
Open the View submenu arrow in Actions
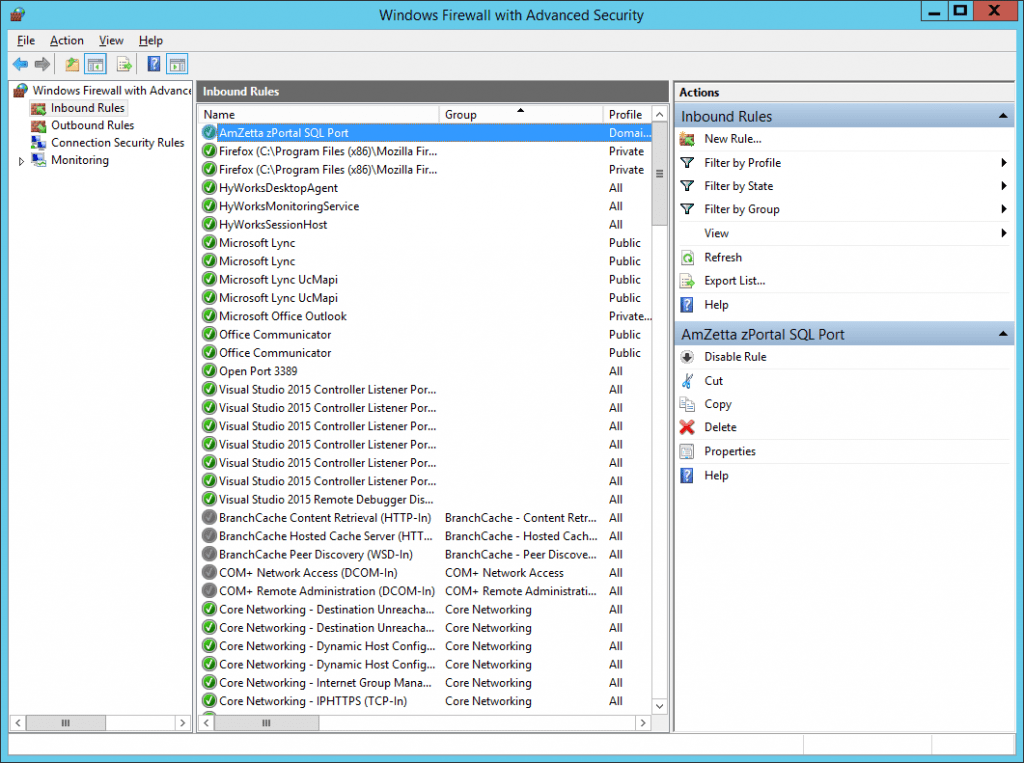[1004, 233]
